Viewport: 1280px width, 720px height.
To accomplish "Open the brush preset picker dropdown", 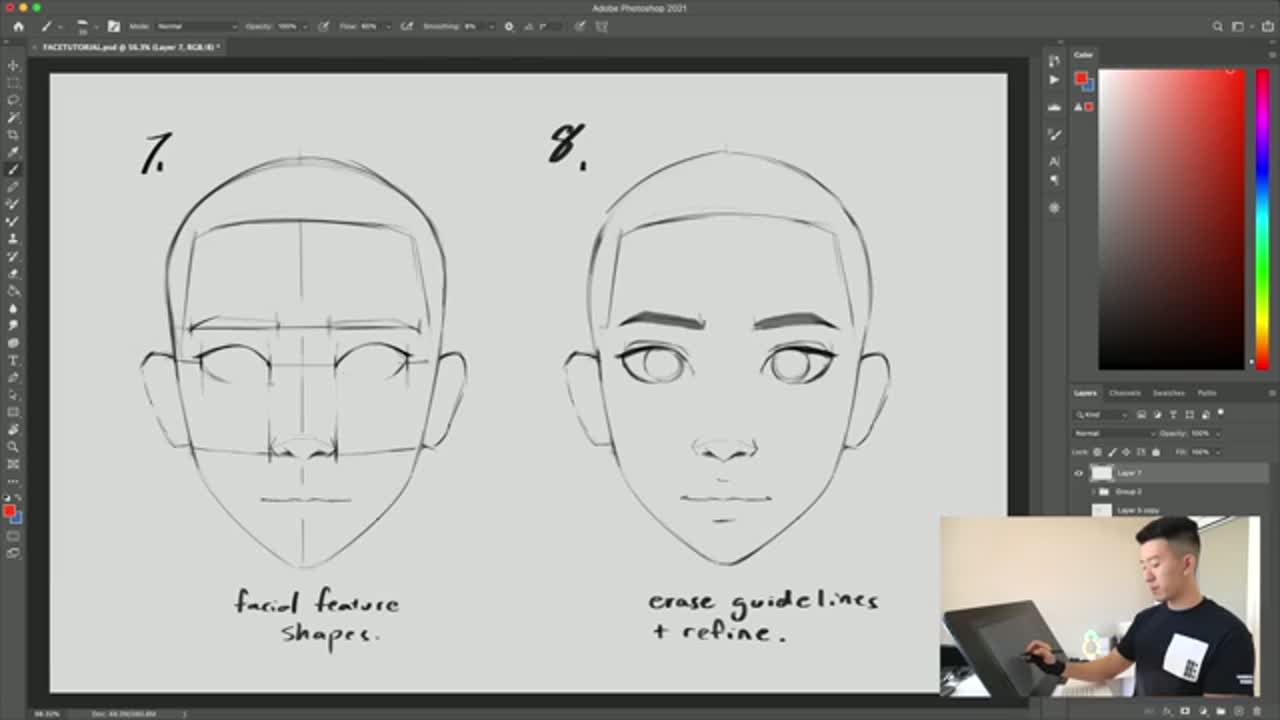I will (96, 27).
